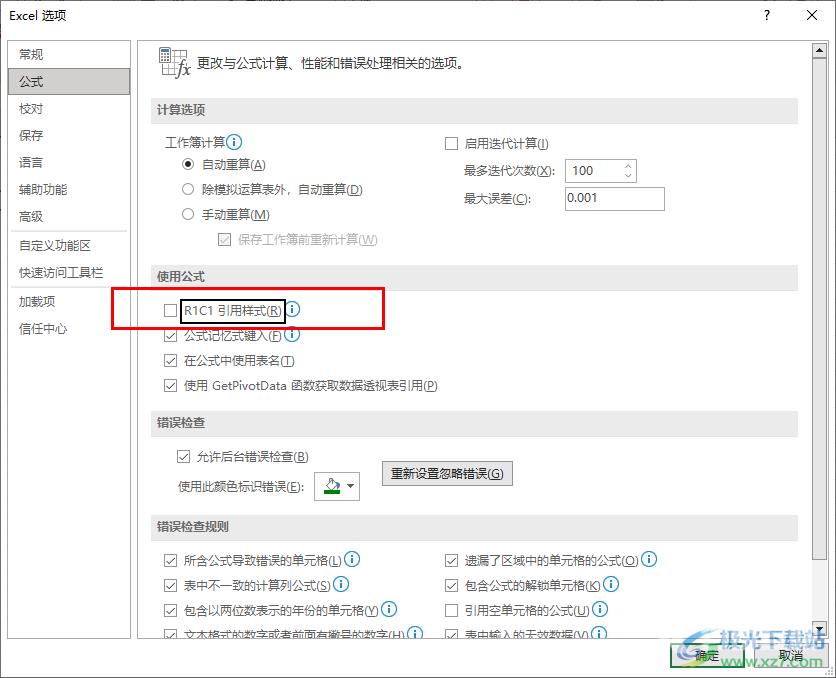Open 校对 options category
The width and height of the screenshot is (836, 678).
[69, 109]
